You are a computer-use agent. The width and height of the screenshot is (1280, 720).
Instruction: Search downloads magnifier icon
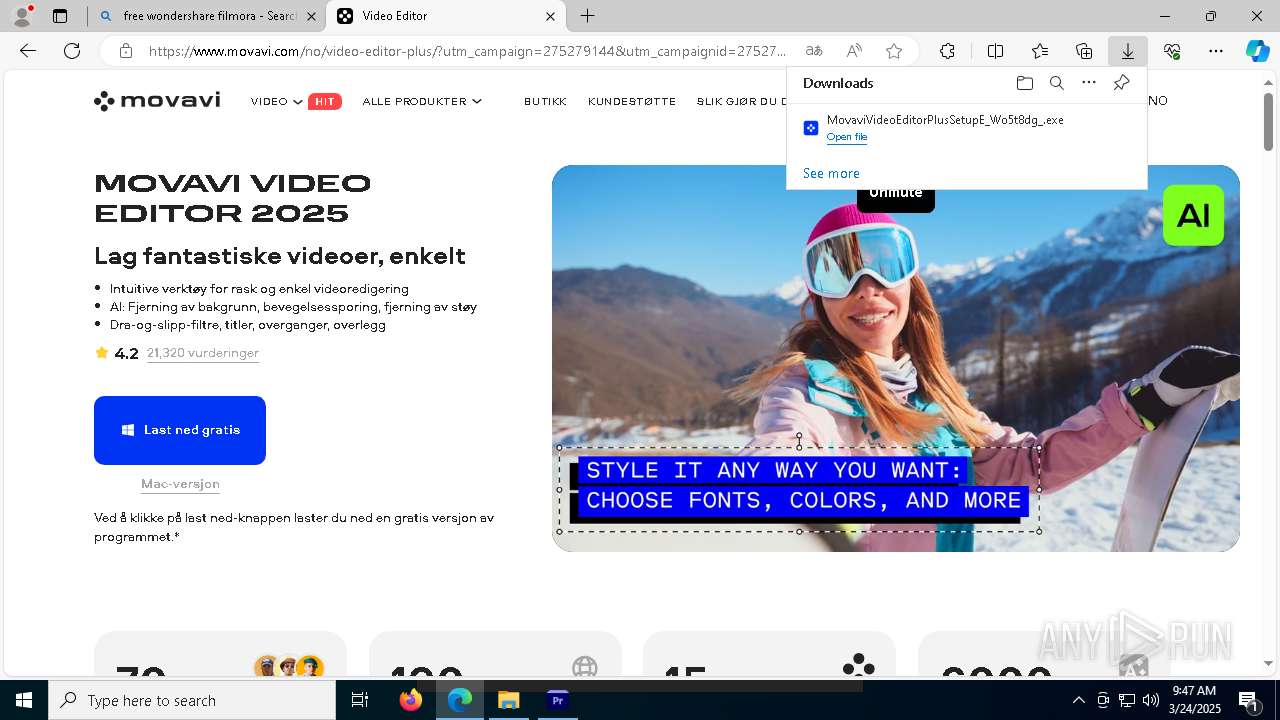(x=1056, y=83)
